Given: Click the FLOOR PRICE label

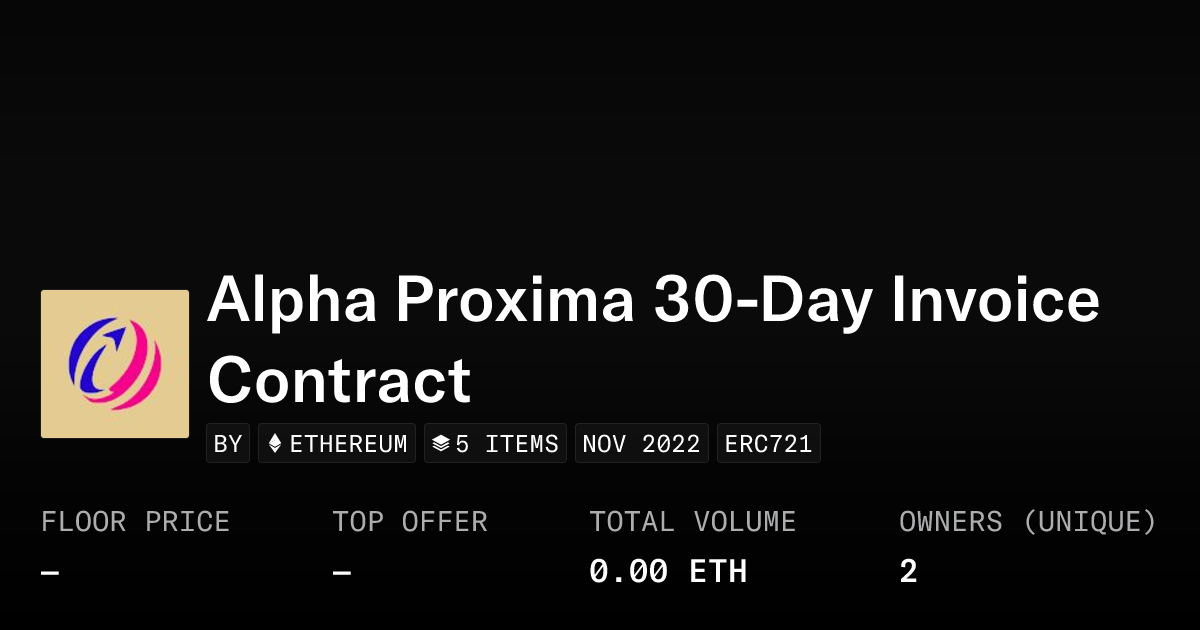Looking at the screenshot, I should [x=135, y=522].
